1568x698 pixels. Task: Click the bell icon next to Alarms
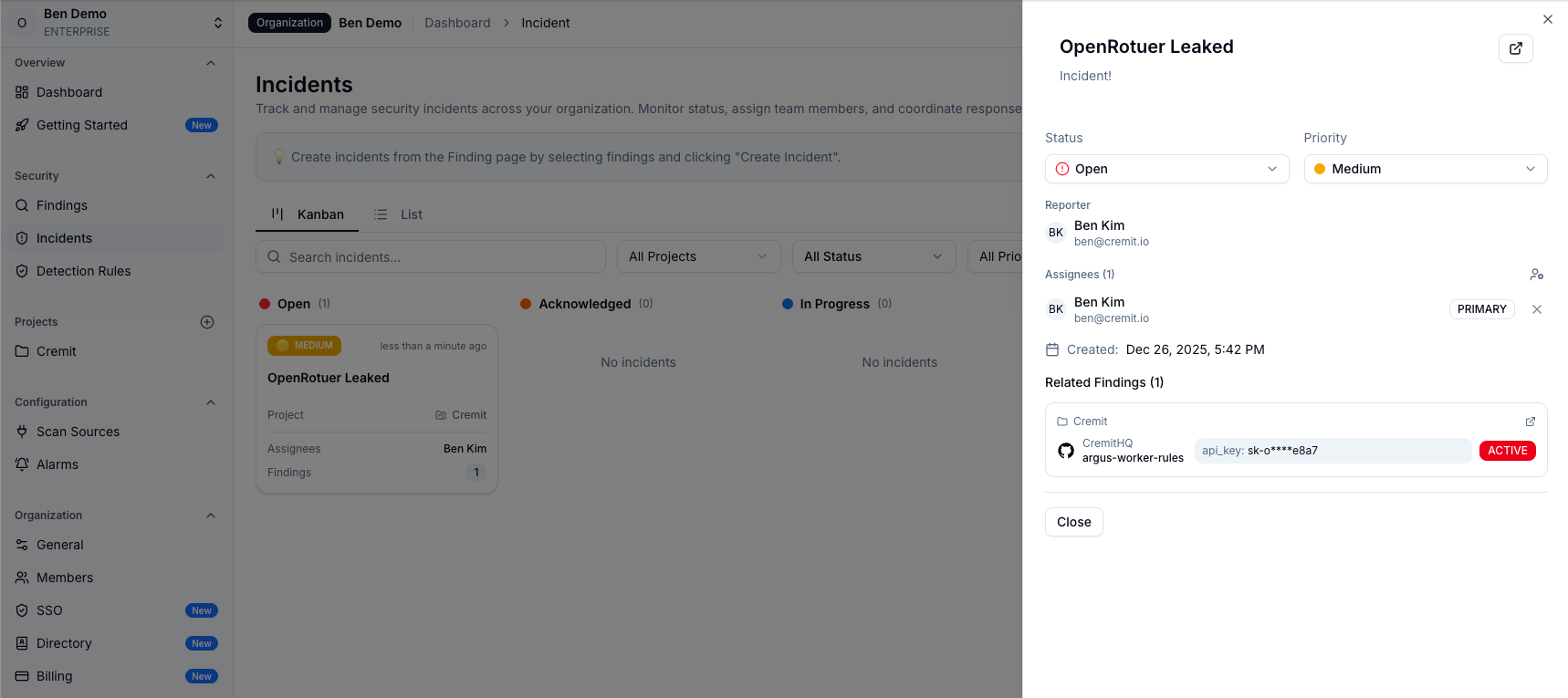click(22, 464)
